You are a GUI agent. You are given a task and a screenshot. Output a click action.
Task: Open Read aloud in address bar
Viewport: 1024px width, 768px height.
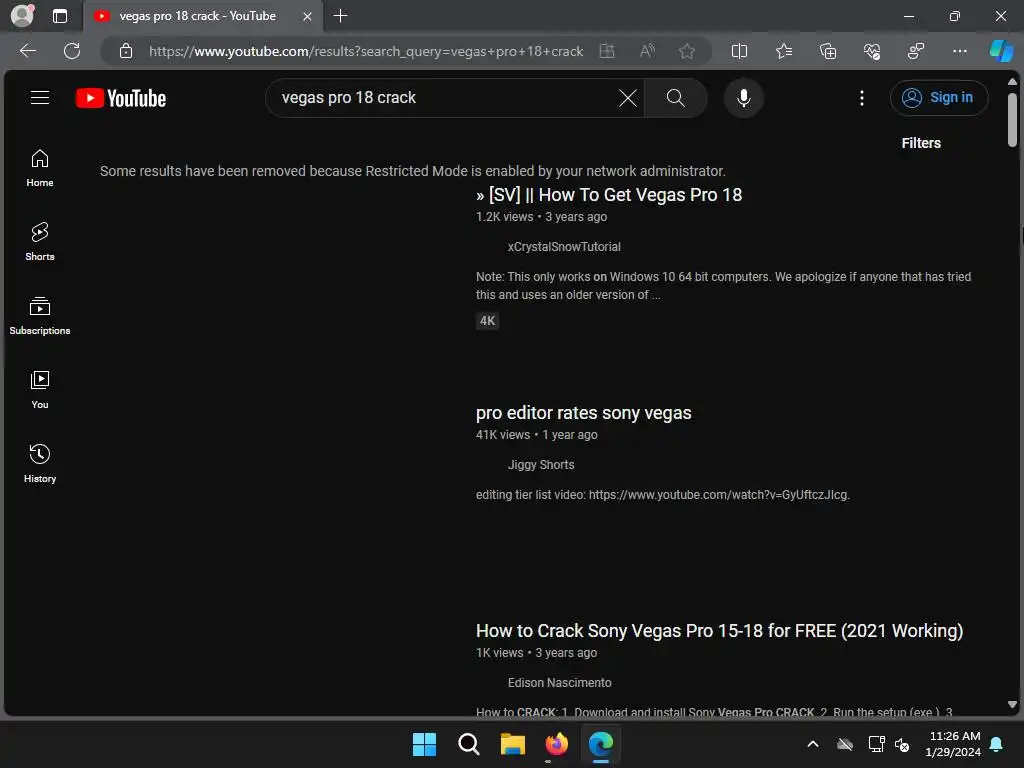point(647,51)
